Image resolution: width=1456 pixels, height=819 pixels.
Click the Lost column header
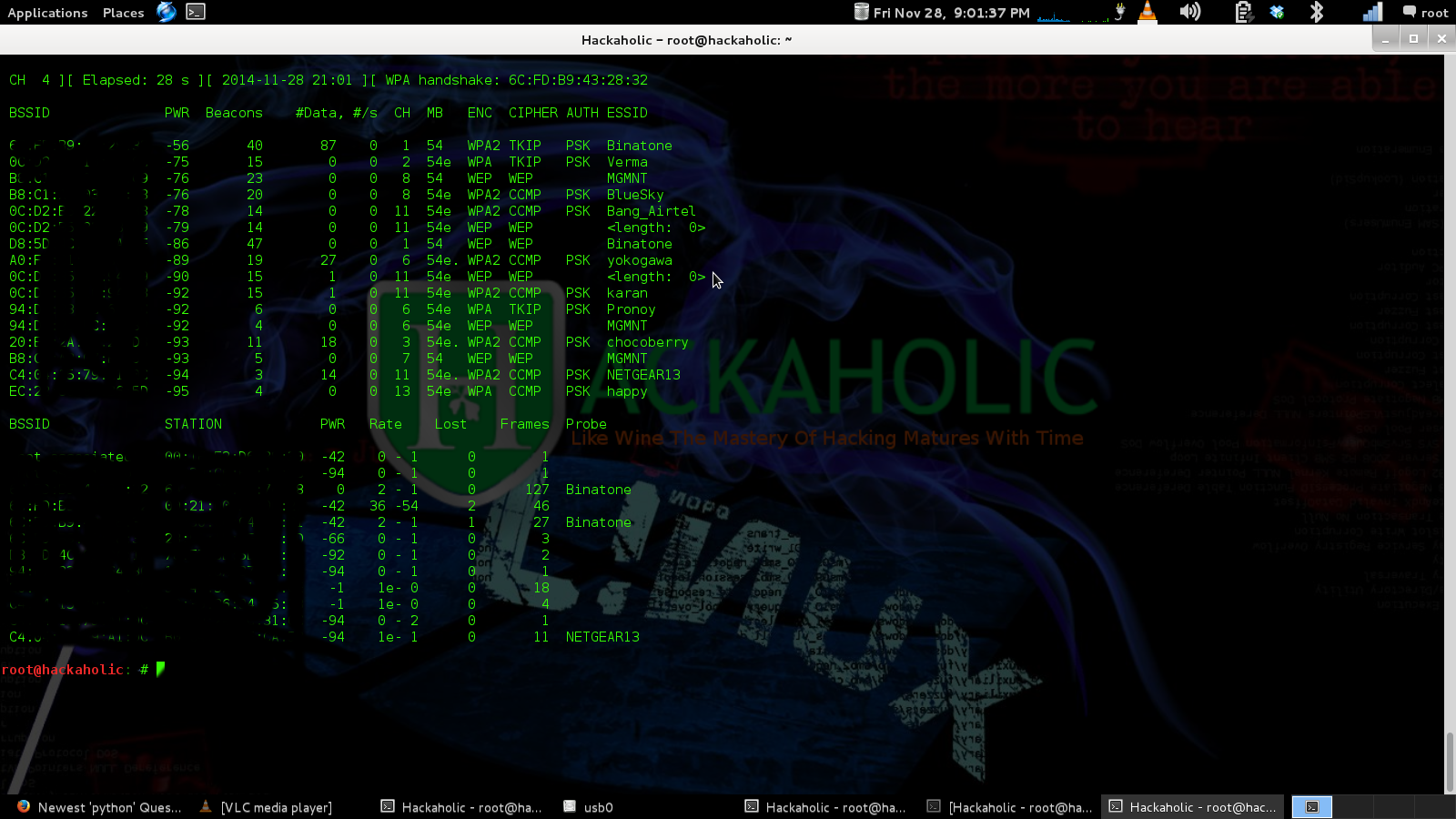point(450,424)
